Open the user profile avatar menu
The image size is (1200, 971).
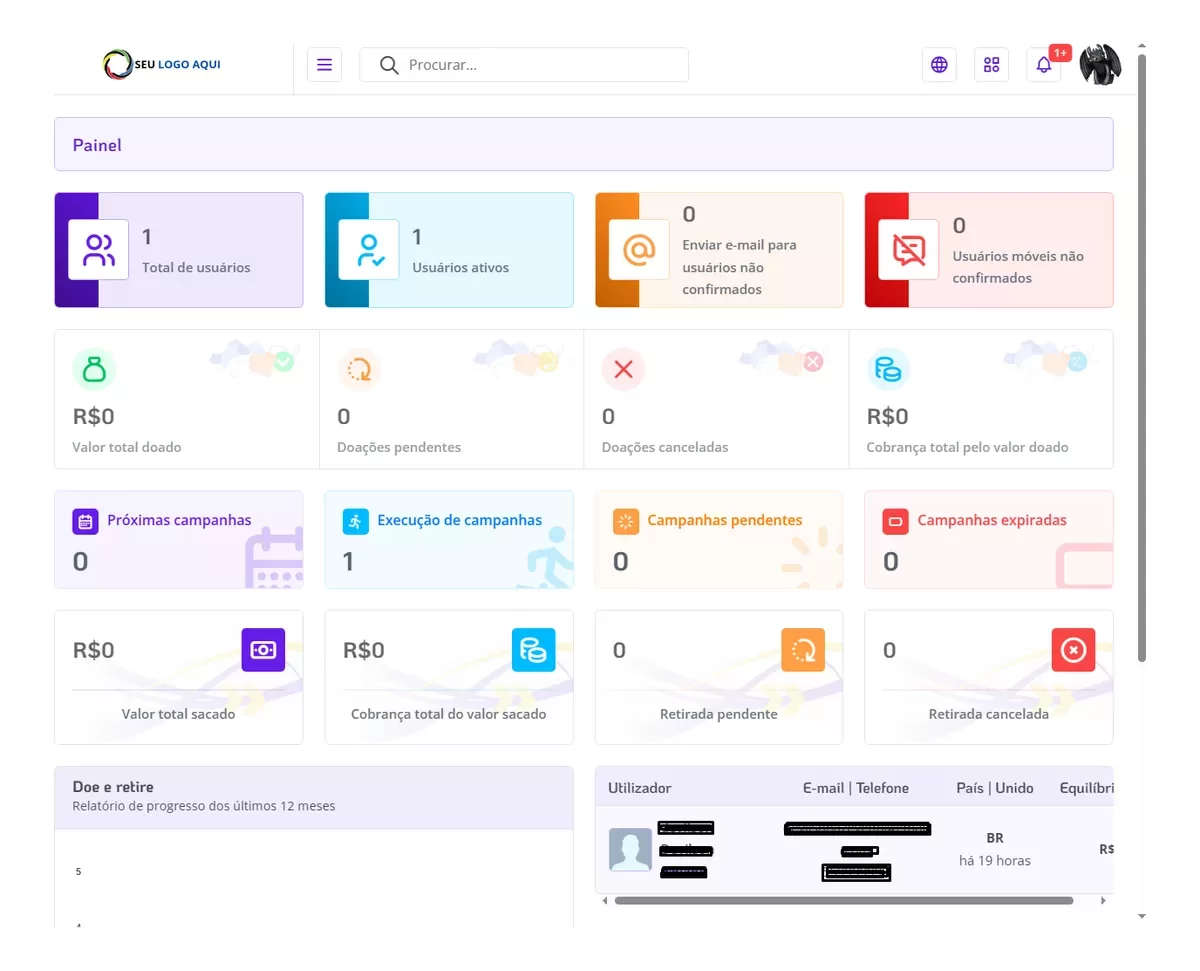pyautogui.click(x=1100, y=65)
